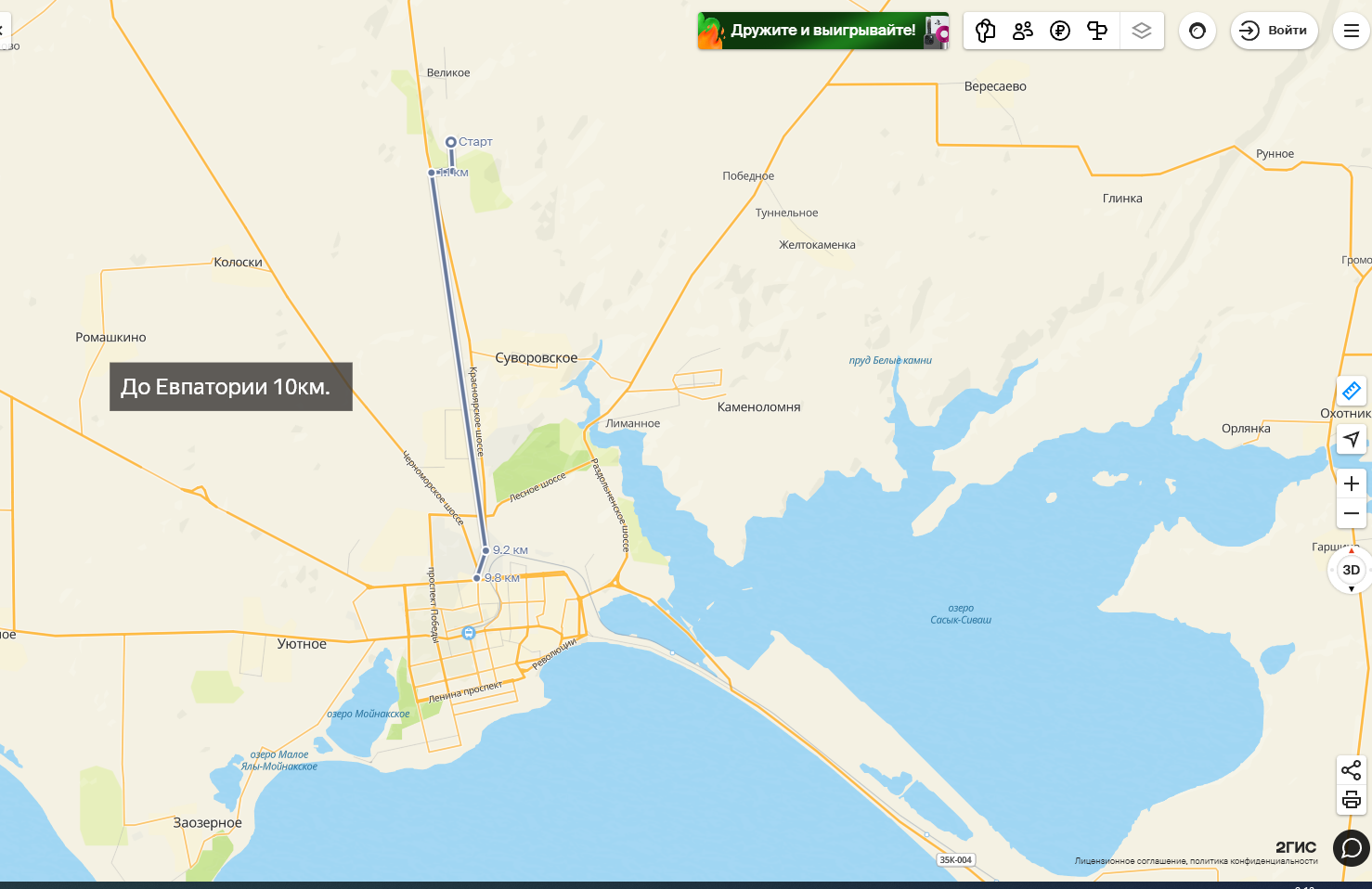Click the Рунное village label
The image size is (1372, 889).
pyautogui.click(x=1275, y=154)
